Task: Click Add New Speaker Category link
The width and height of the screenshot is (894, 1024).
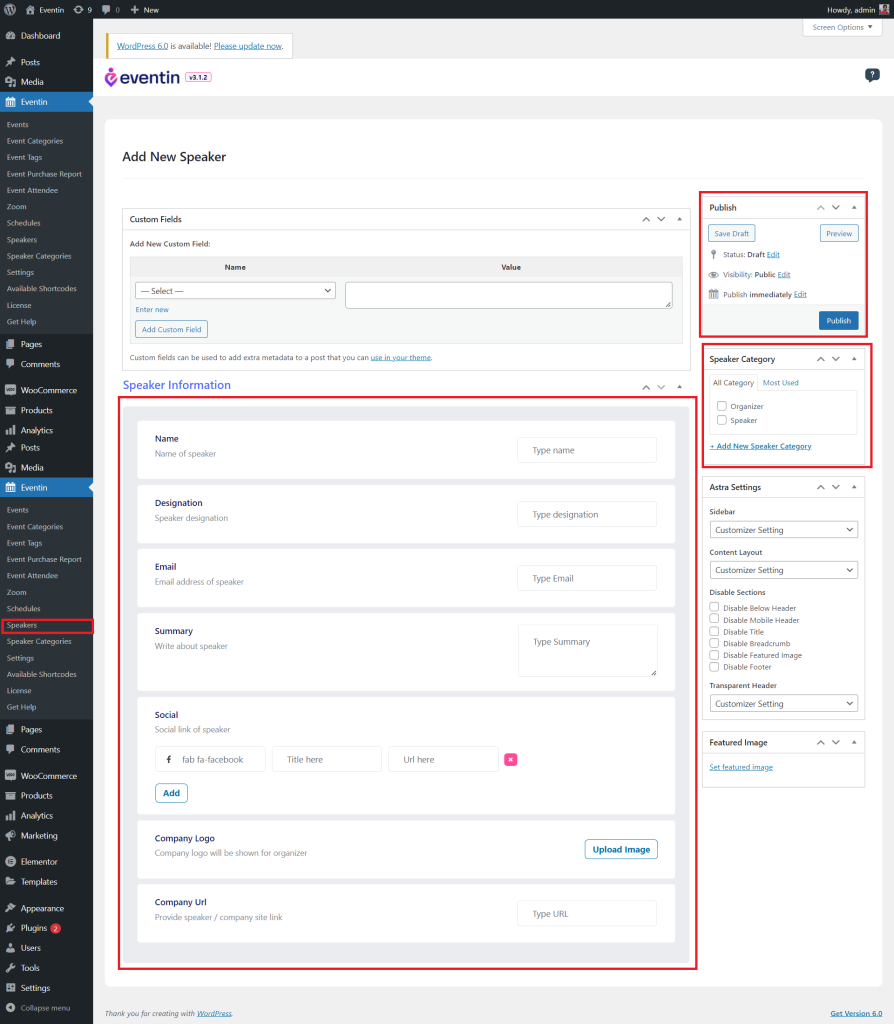Action: tap(760, 446)
